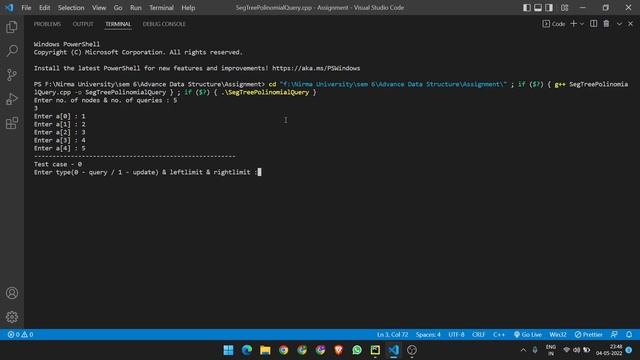Open the aka.ms/PSWindows link in terminal
Viewport: 640px width, 360px height.
tap(316, 68)
